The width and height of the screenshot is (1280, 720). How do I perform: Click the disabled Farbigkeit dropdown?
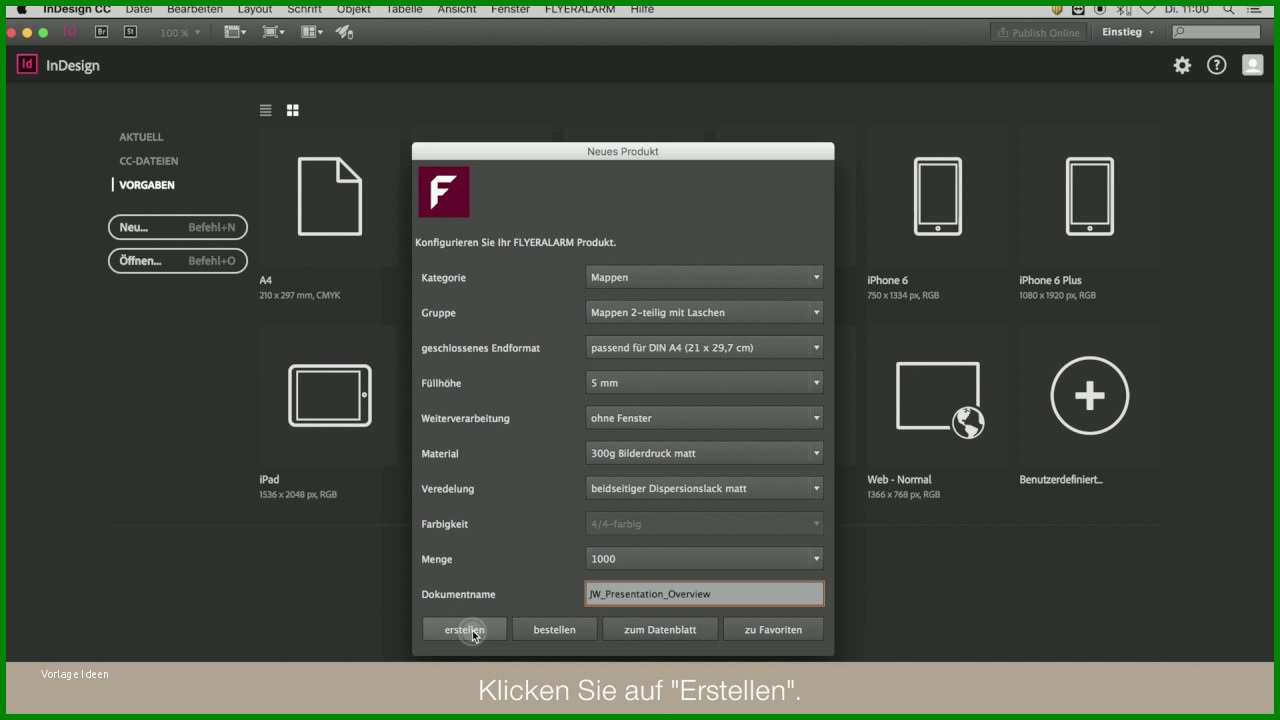704,524
